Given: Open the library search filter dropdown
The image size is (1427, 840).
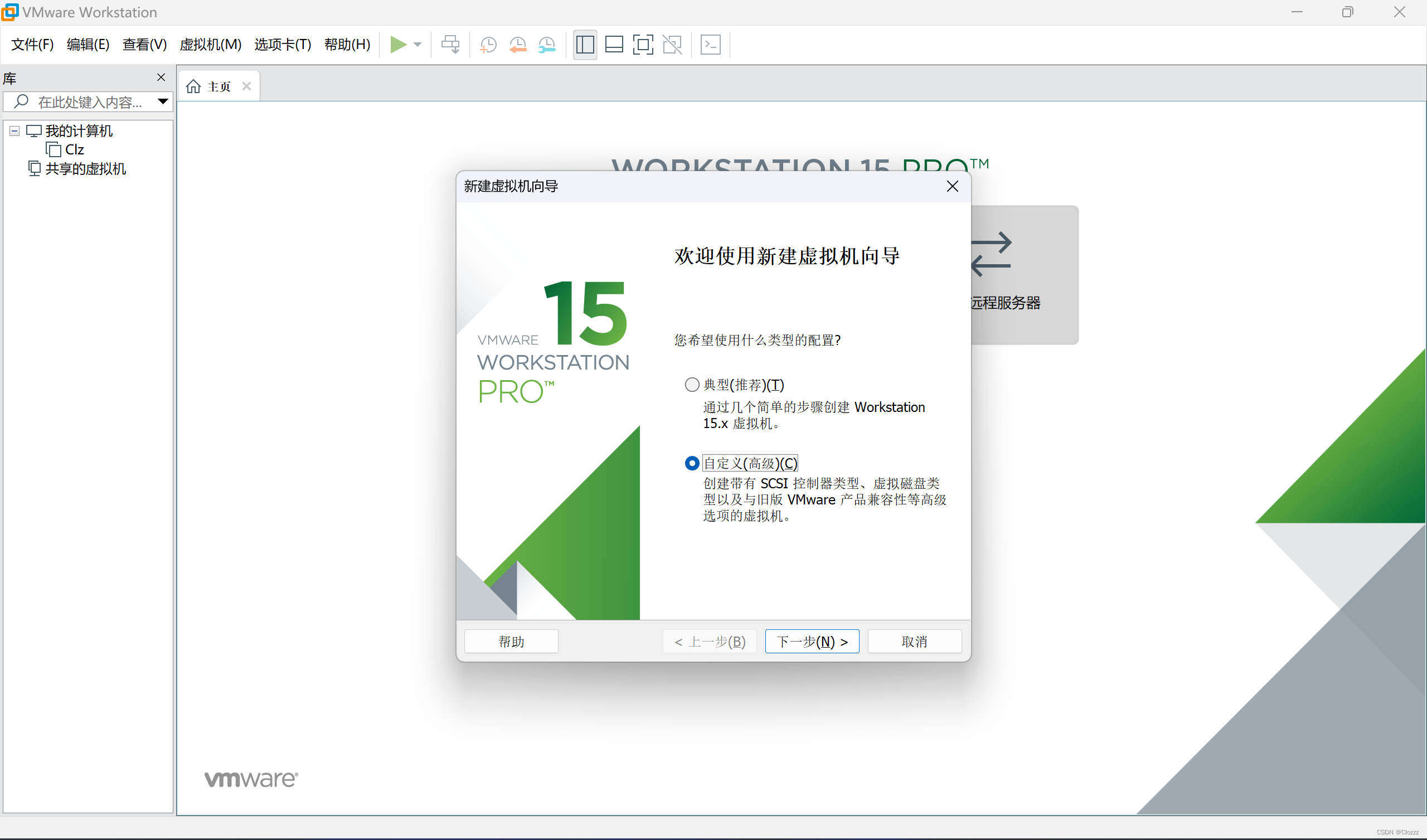Looking at the screenshot, I should [163, 102].
